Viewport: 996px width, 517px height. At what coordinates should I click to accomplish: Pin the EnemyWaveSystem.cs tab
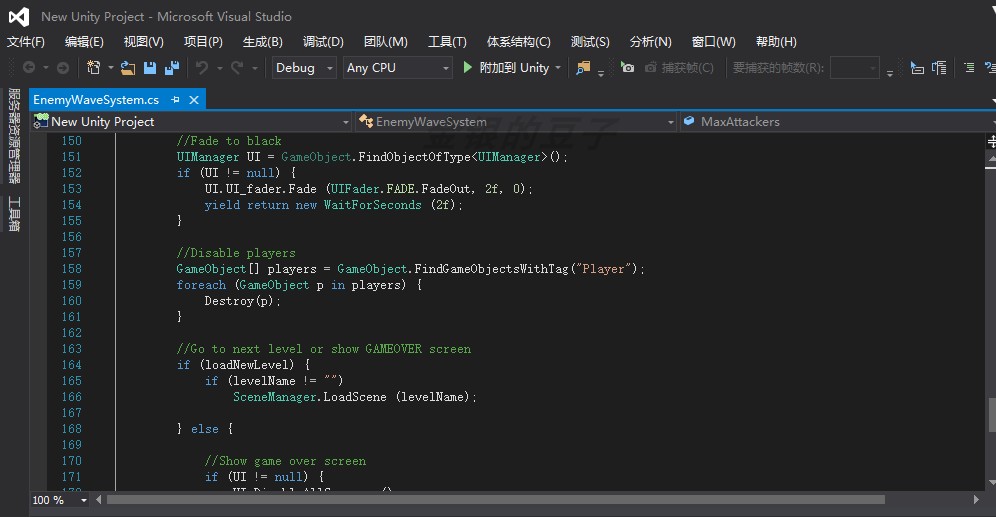pos(175,100)
